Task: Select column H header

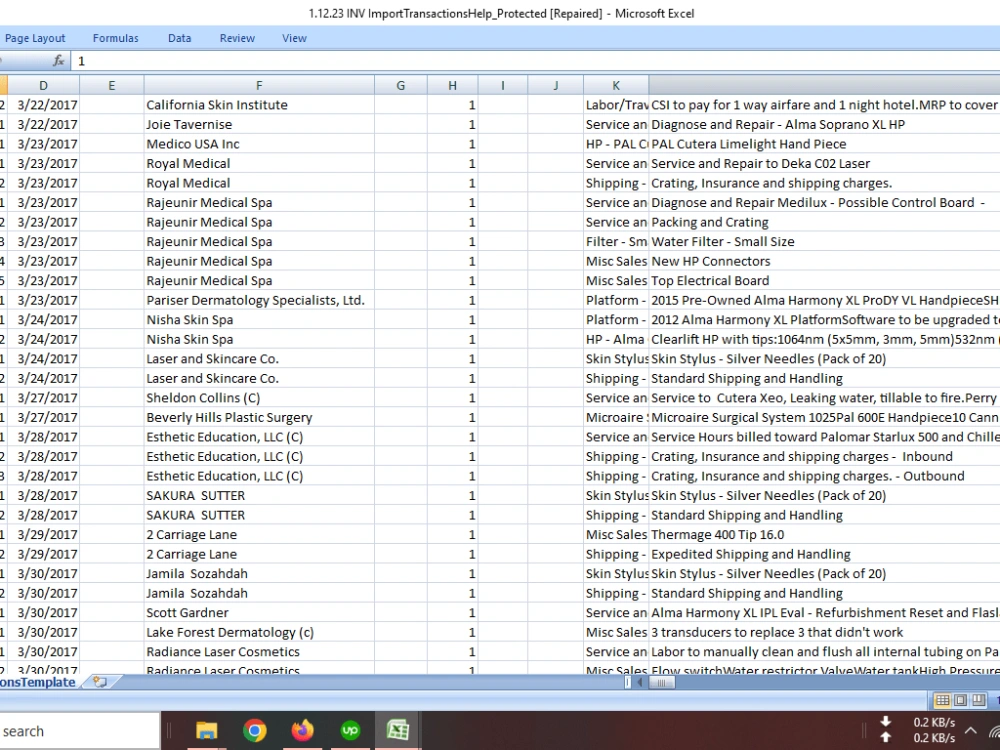Action: (452, 85)
